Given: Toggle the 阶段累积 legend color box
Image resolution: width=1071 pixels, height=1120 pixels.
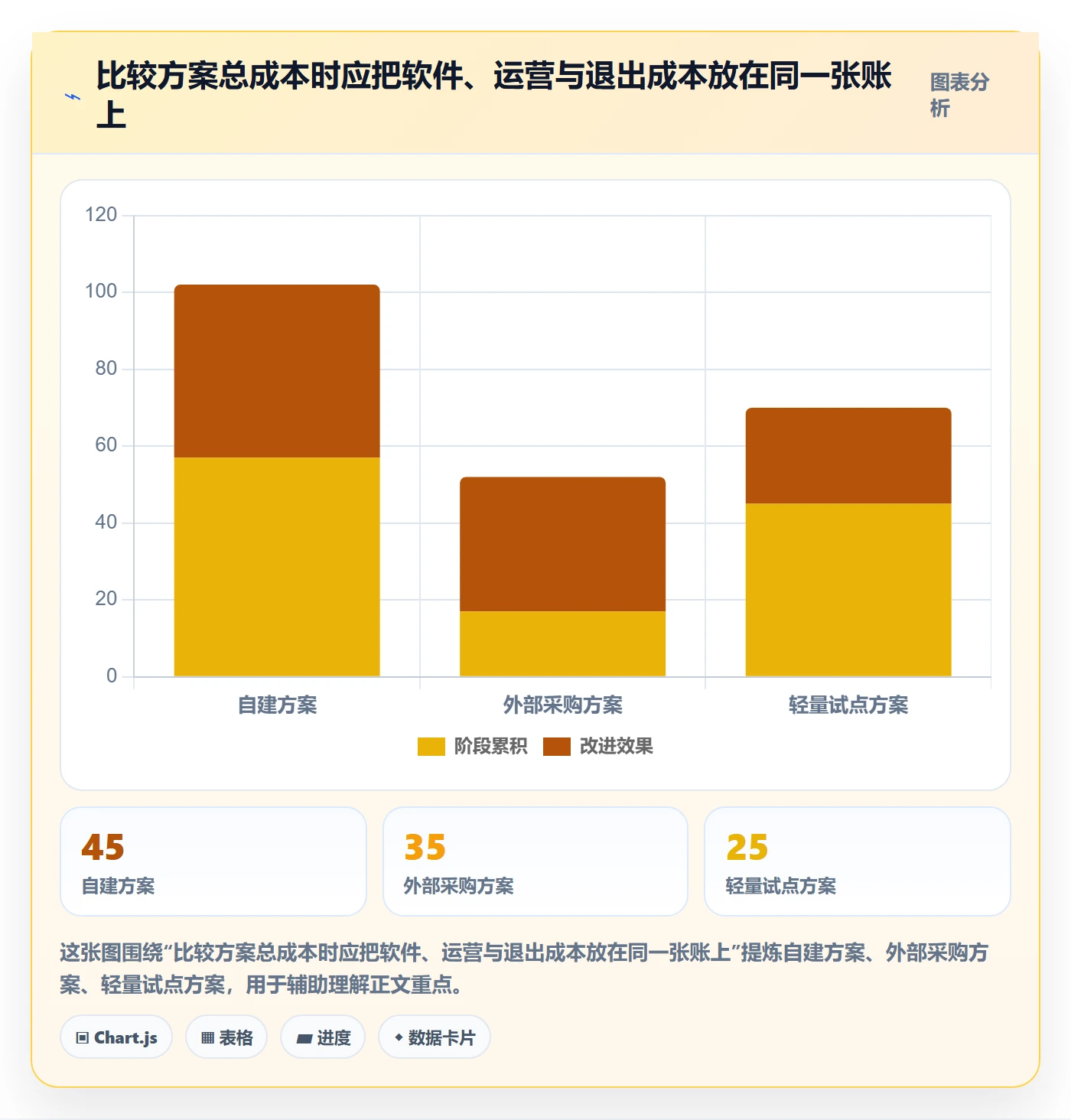Looking at the screenshot, I should (431, 746).
